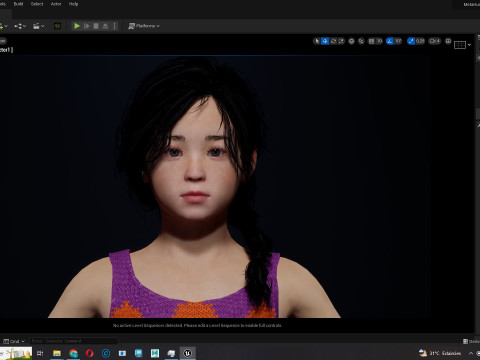Choose the Translate move tool

(x=325, y=41)
